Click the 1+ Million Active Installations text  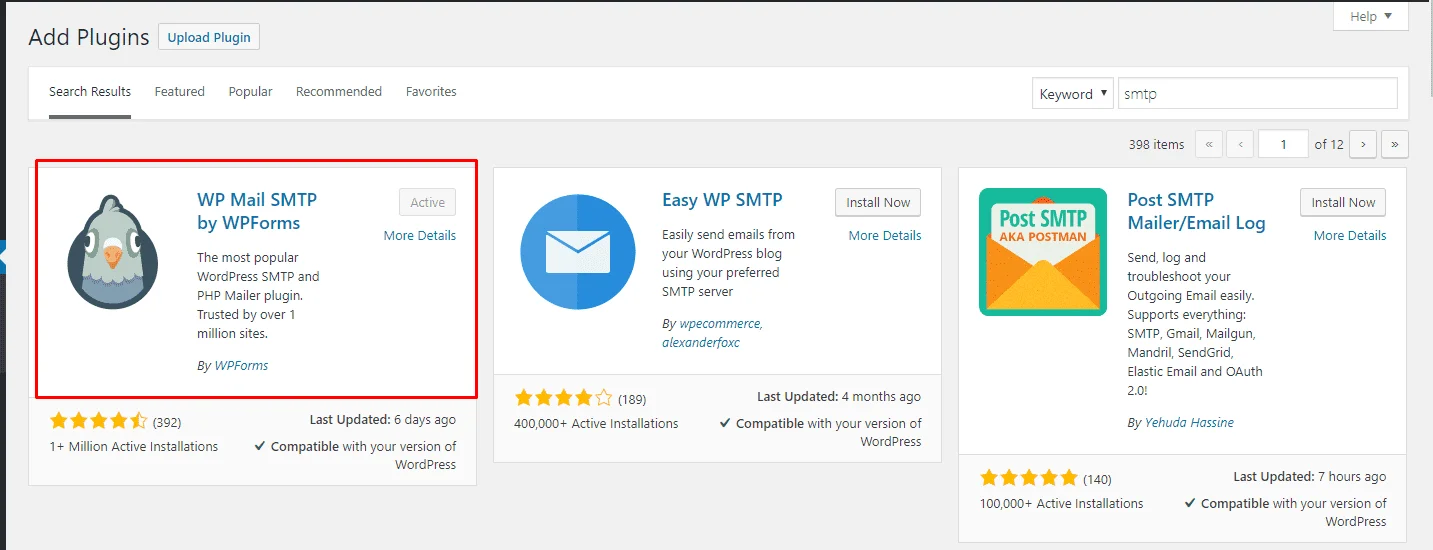133,447
